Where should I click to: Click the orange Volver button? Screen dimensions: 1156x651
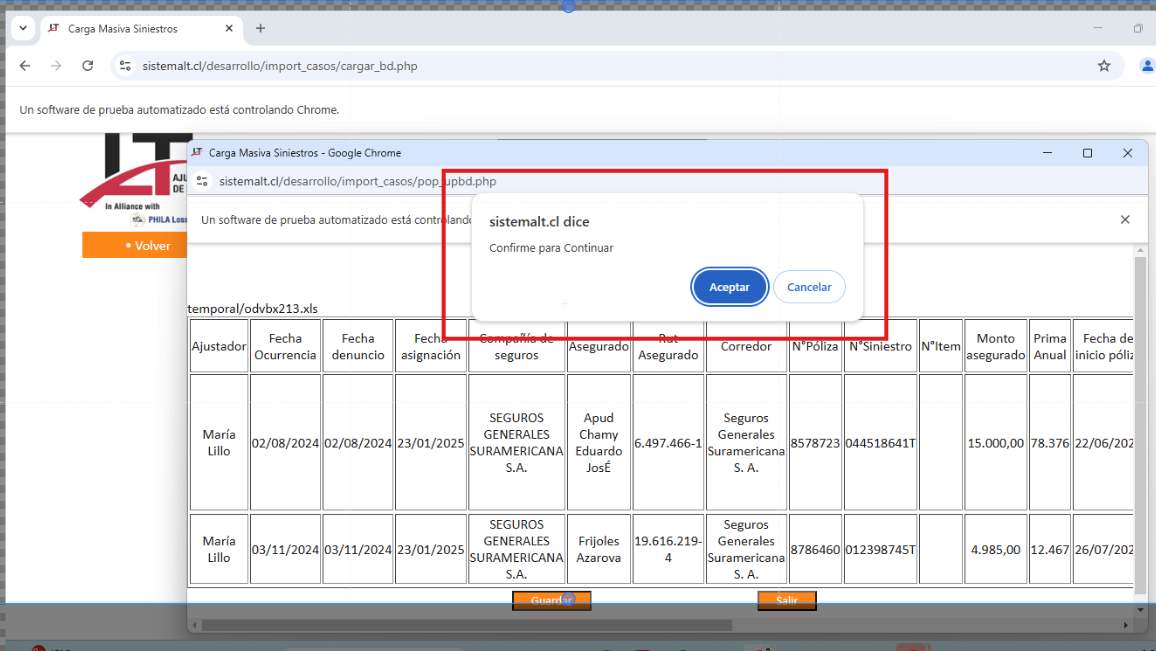click(x=136, y=246)
